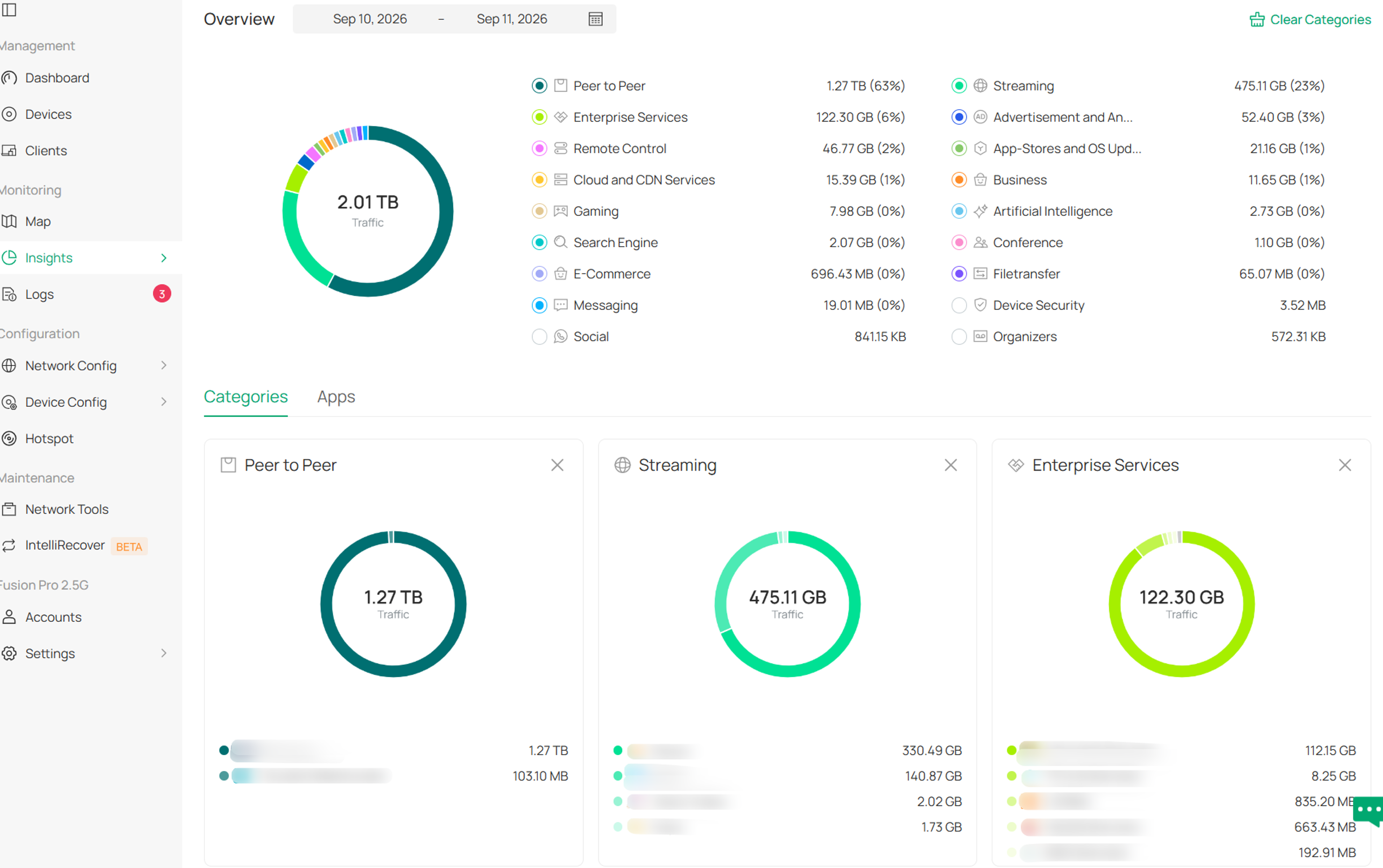The width and height of the screenshot is (1383, 868).
Task: Click the Remote Control legend icon
Action: [x=560, y=148]
